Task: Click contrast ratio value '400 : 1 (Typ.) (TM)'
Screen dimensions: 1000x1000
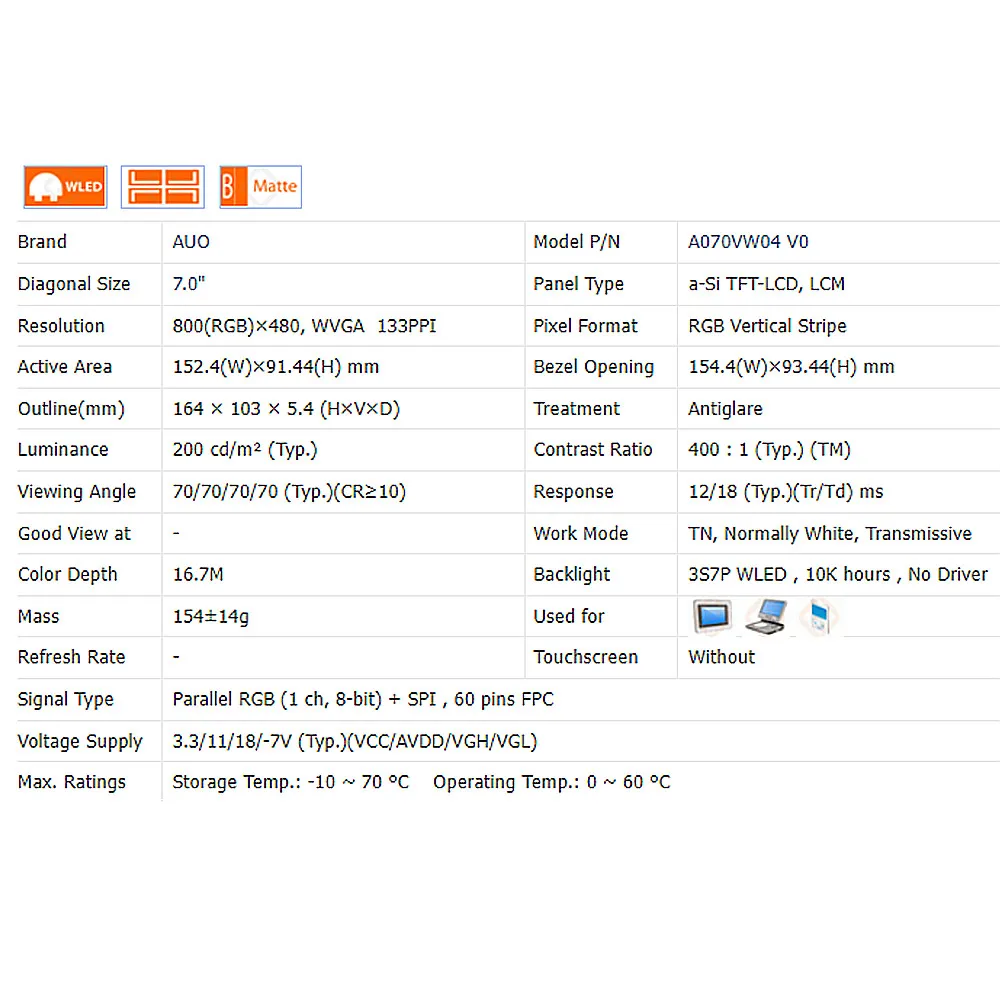Action: point(769,450)
